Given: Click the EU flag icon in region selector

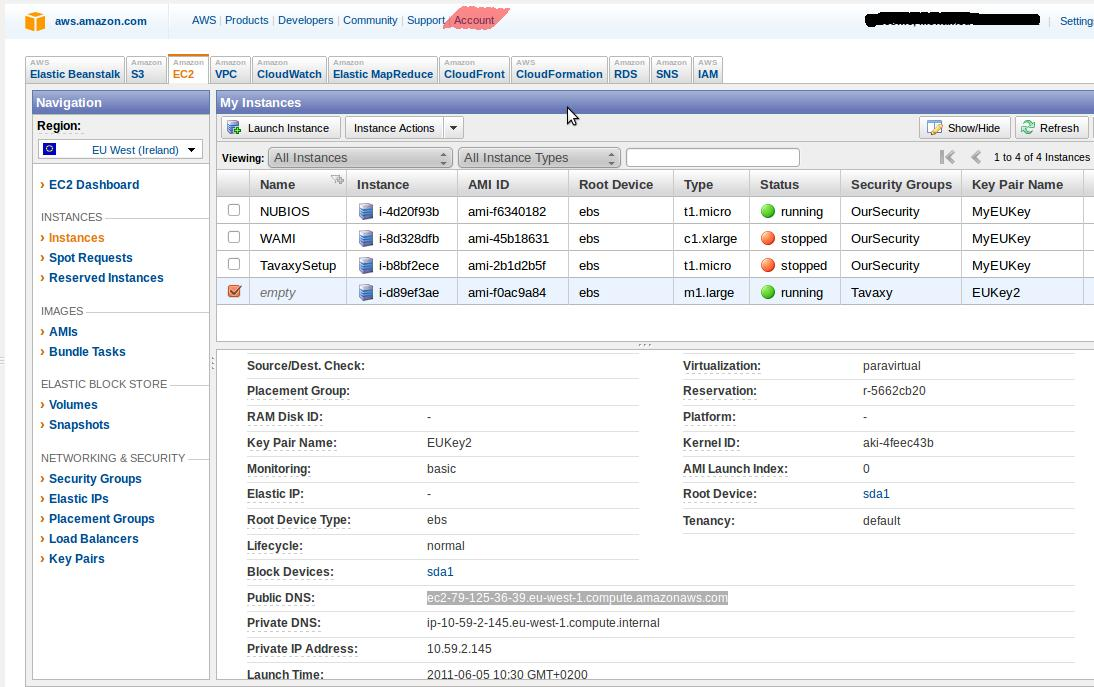Looking at the screenshot, I should click(50, 149).
